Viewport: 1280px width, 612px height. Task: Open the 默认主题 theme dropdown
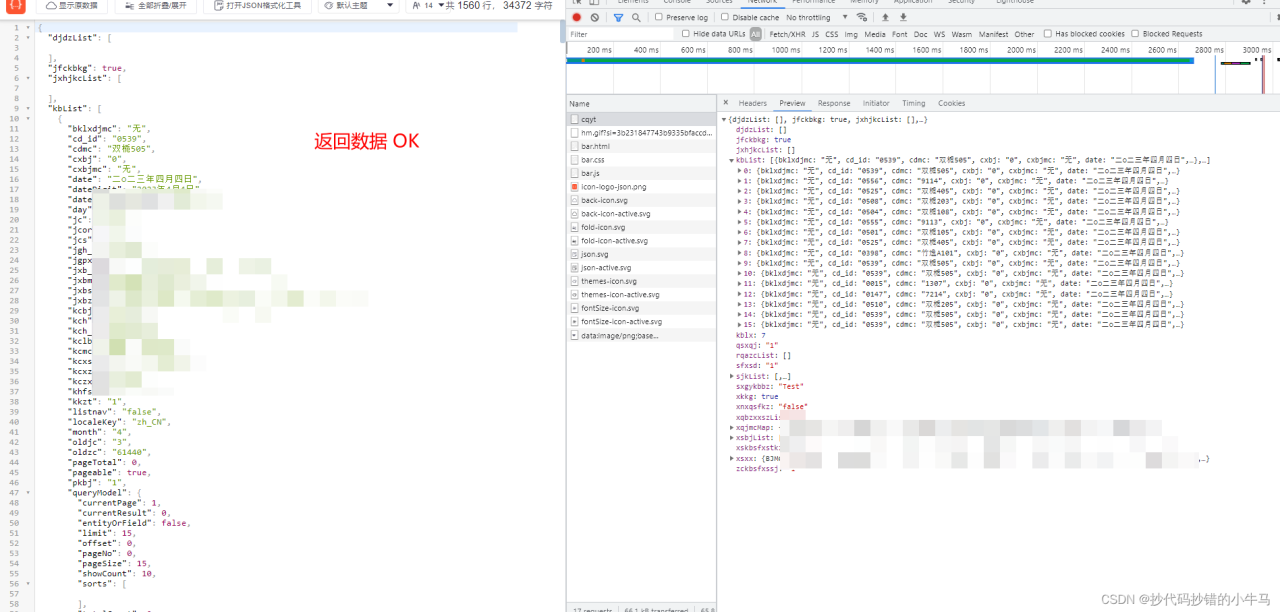pyautogui.click(x=348, y=6)
